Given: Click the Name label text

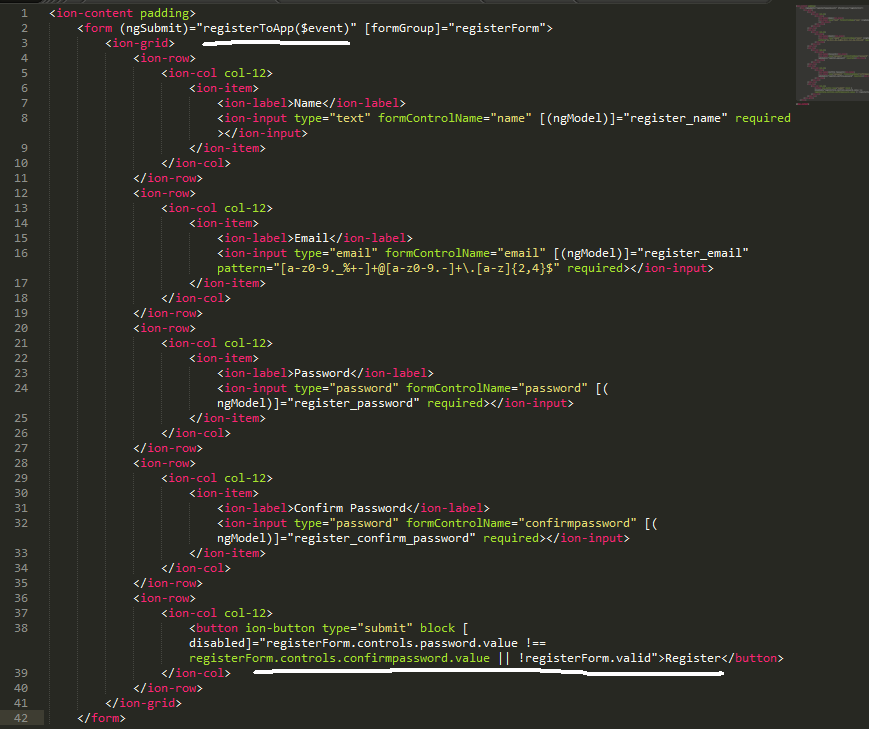Looking at the screenshot, I should pyautogui.click(x=307, y=103).
